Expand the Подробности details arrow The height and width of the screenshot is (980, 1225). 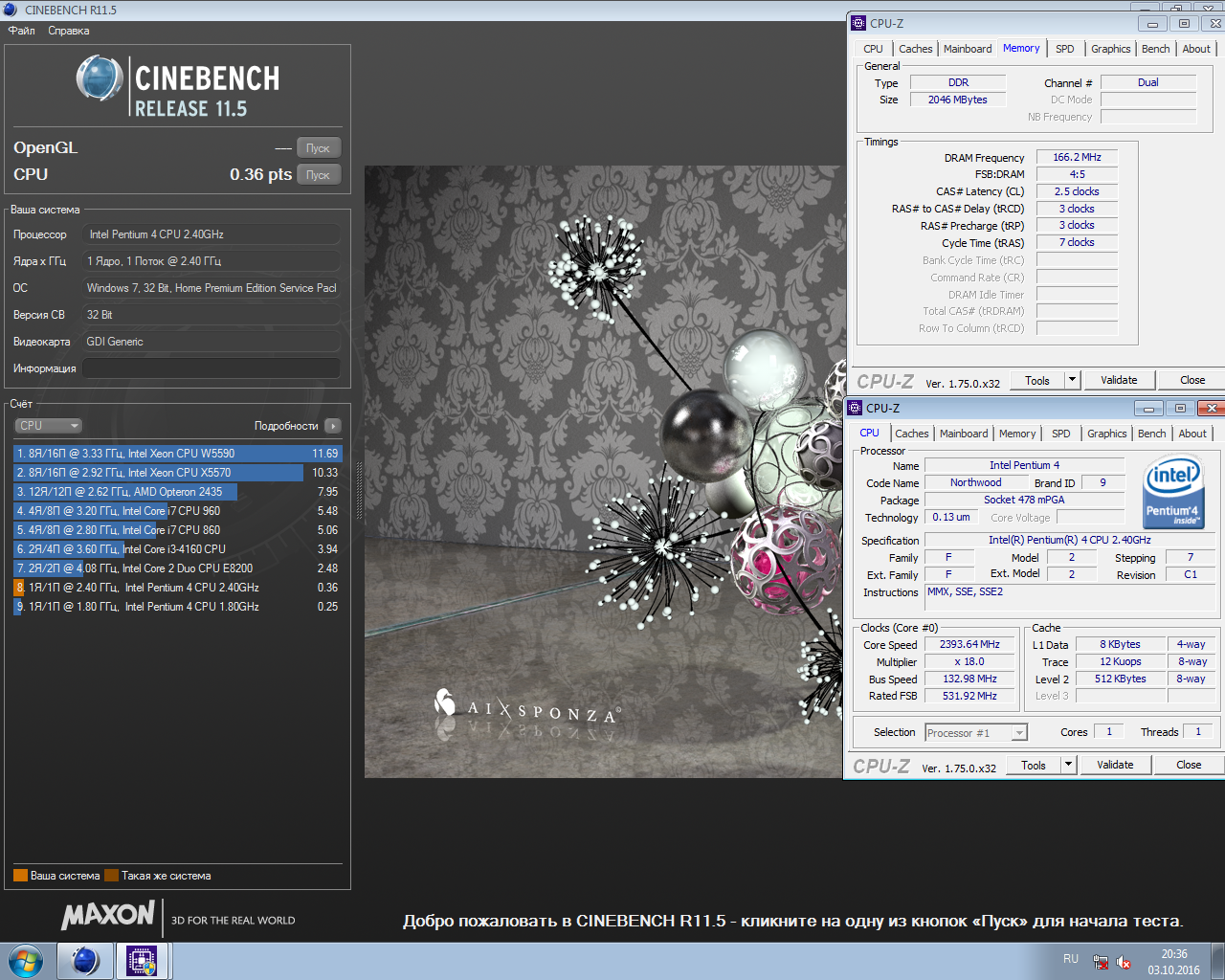coord(332,426)
